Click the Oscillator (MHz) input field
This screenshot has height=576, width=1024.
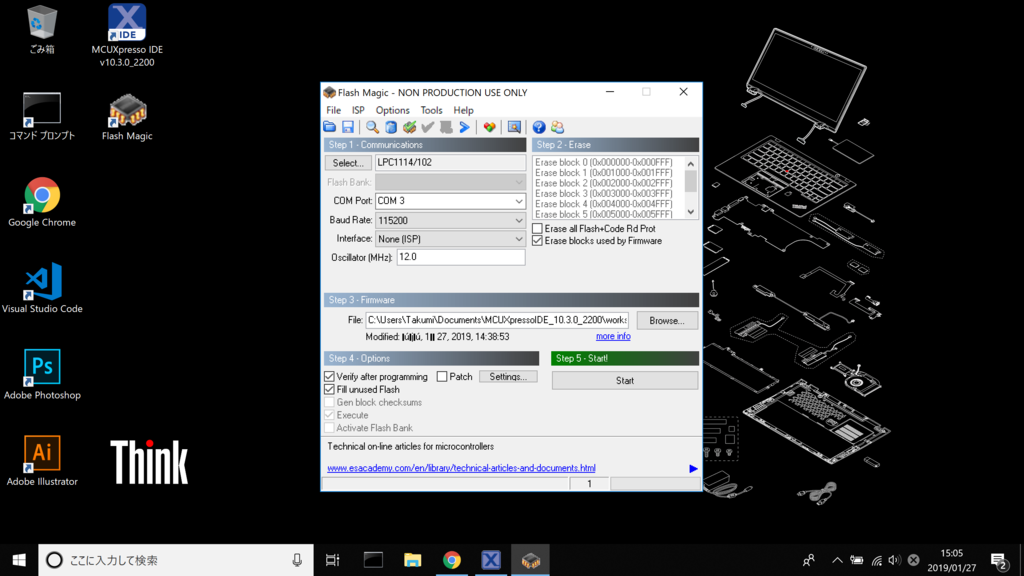click(460, 257)
